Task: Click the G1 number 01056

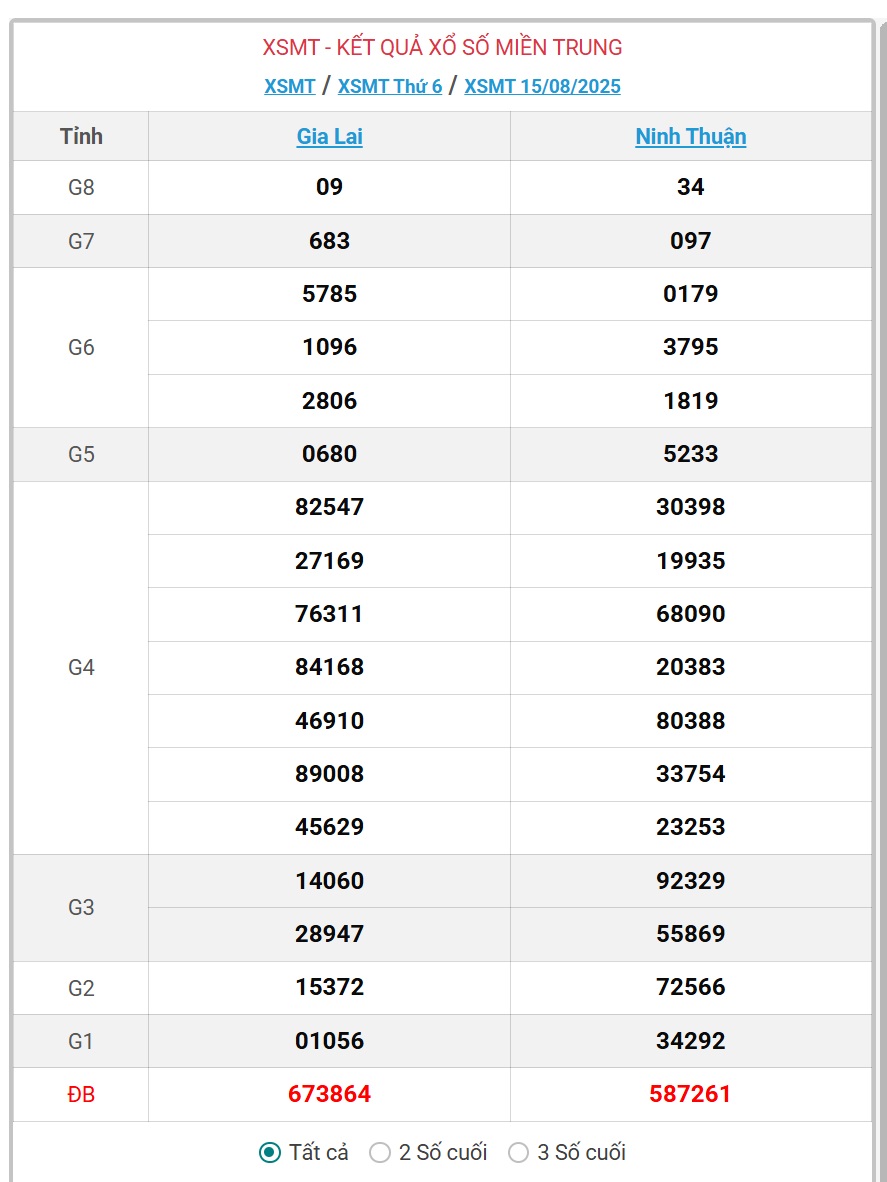Action: click(329, 1041)
